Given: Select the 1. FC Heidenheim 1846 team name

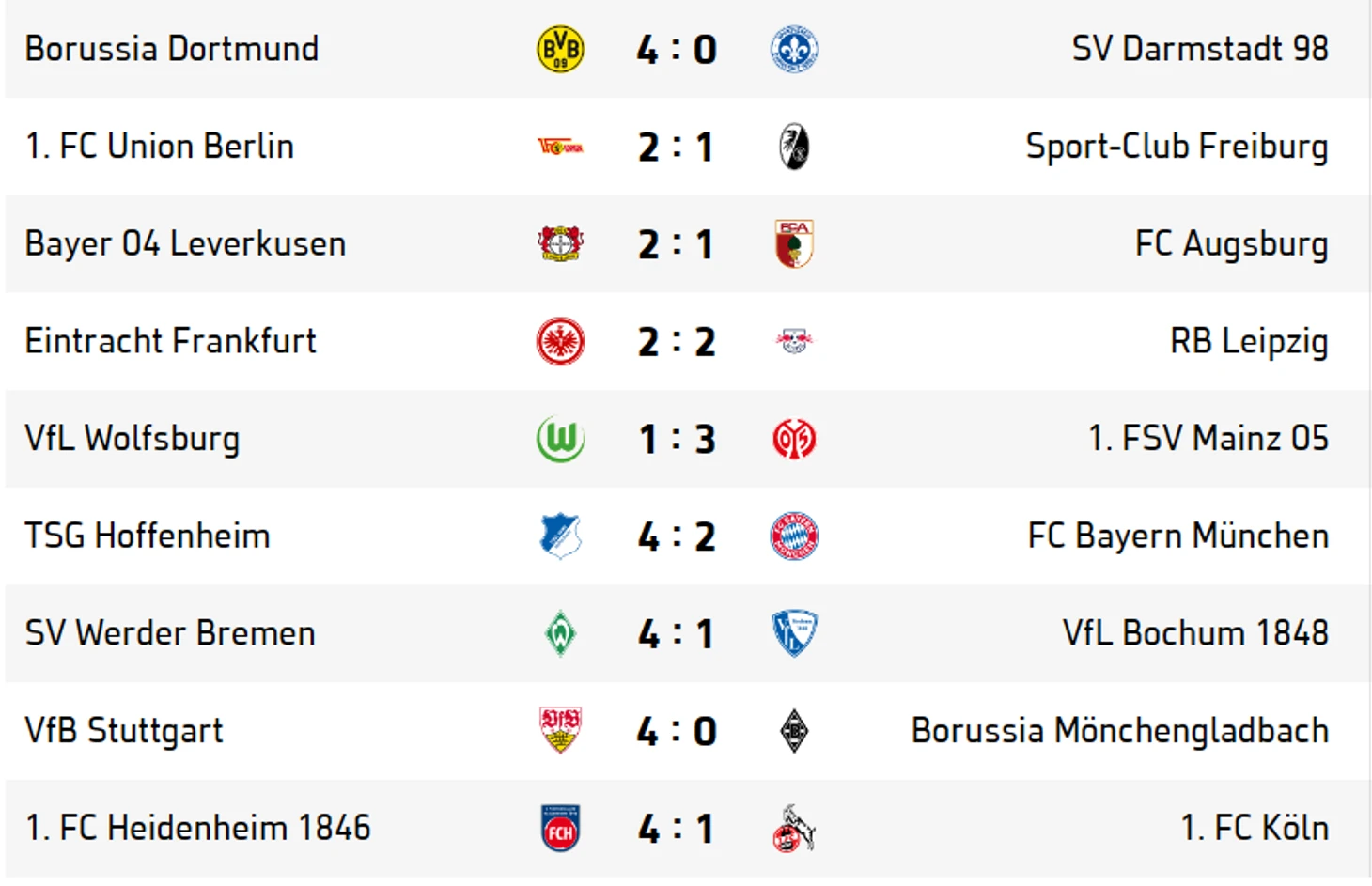Looking at the screenshot, I should tap(198, 828).
